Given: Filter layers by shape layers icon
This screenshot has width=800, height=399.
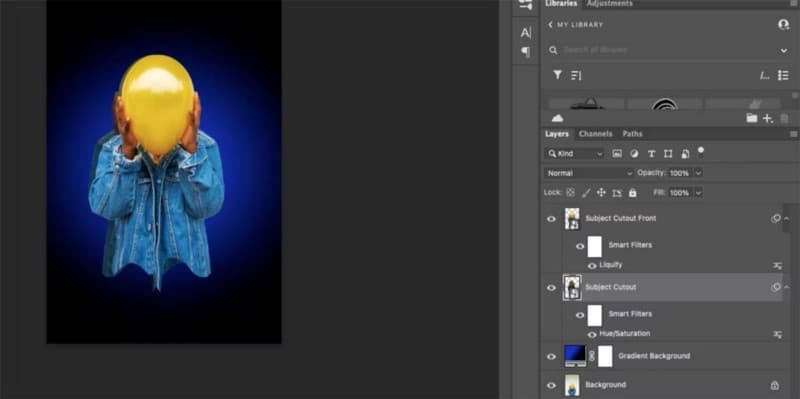Looking at the screenshot, I should point(668,154).
